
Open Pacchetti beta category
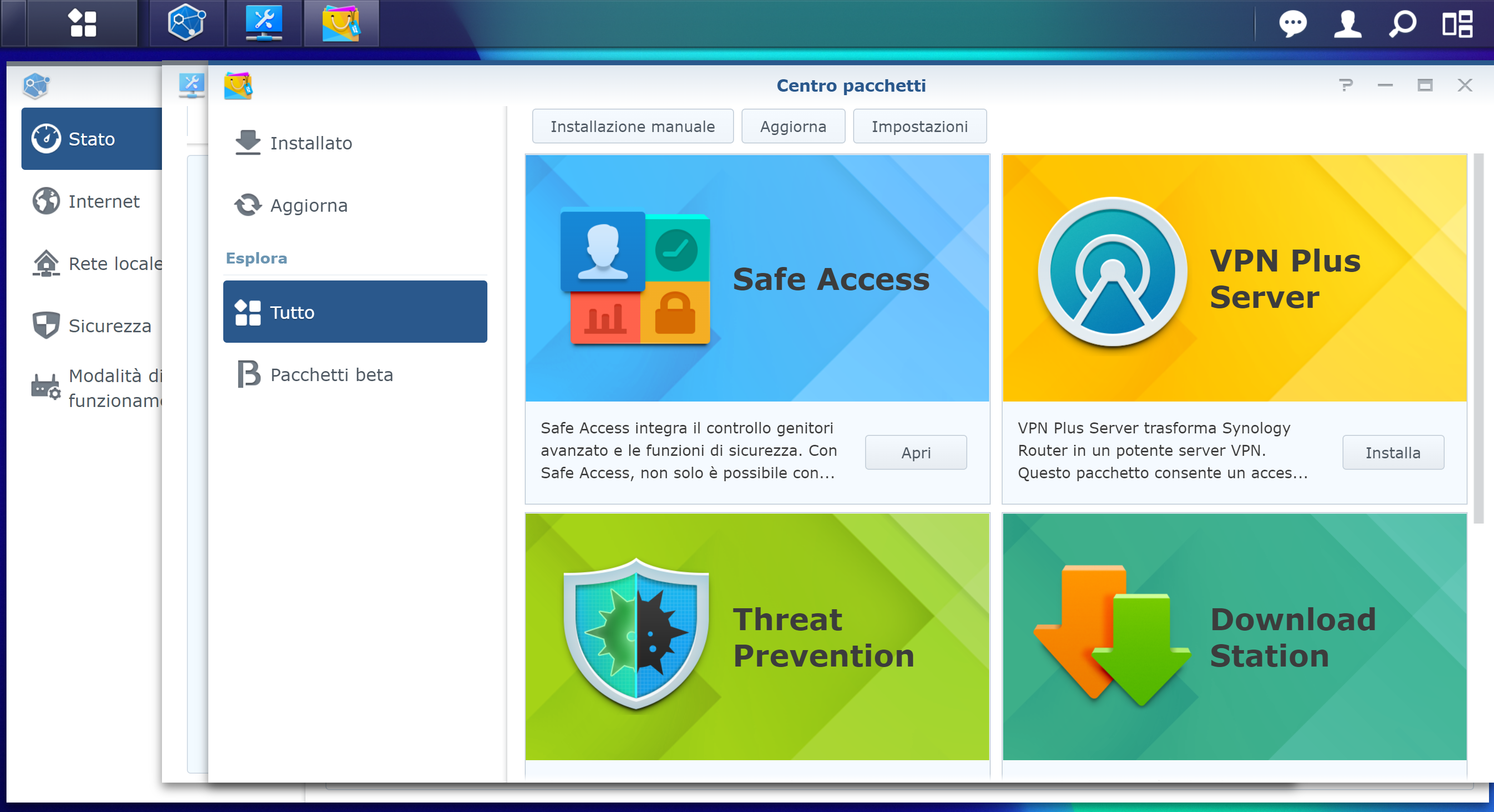tap(355, 375)
